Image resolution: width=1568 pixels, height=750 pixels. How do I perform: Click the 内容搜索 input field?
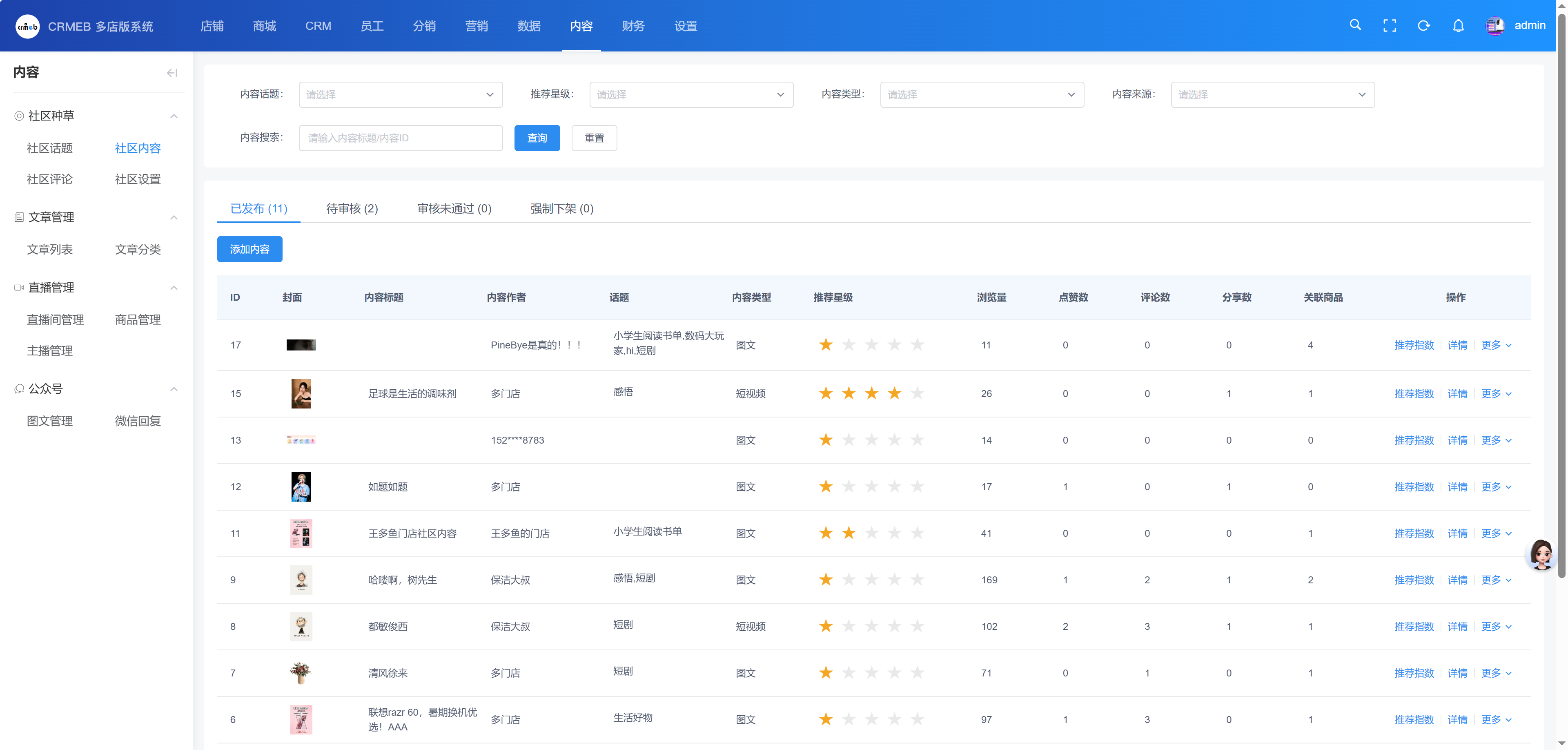click(x=401, y=138)
